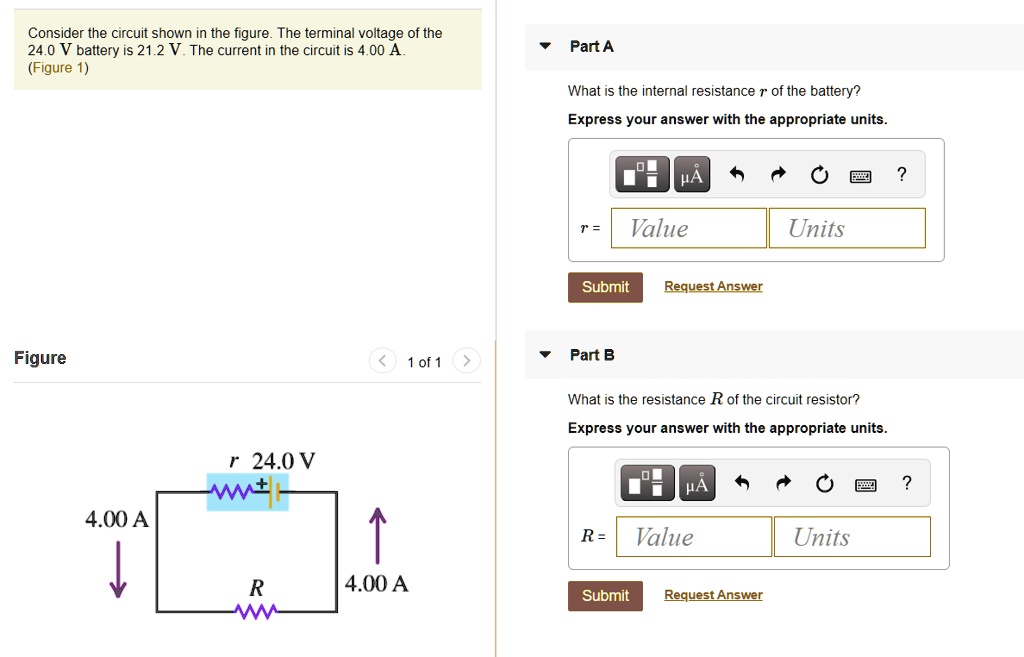Image resolution: width=1024 pixels, height=657 pixels.
Task: Click the help question mark in Part B
Action: point(906,483)
